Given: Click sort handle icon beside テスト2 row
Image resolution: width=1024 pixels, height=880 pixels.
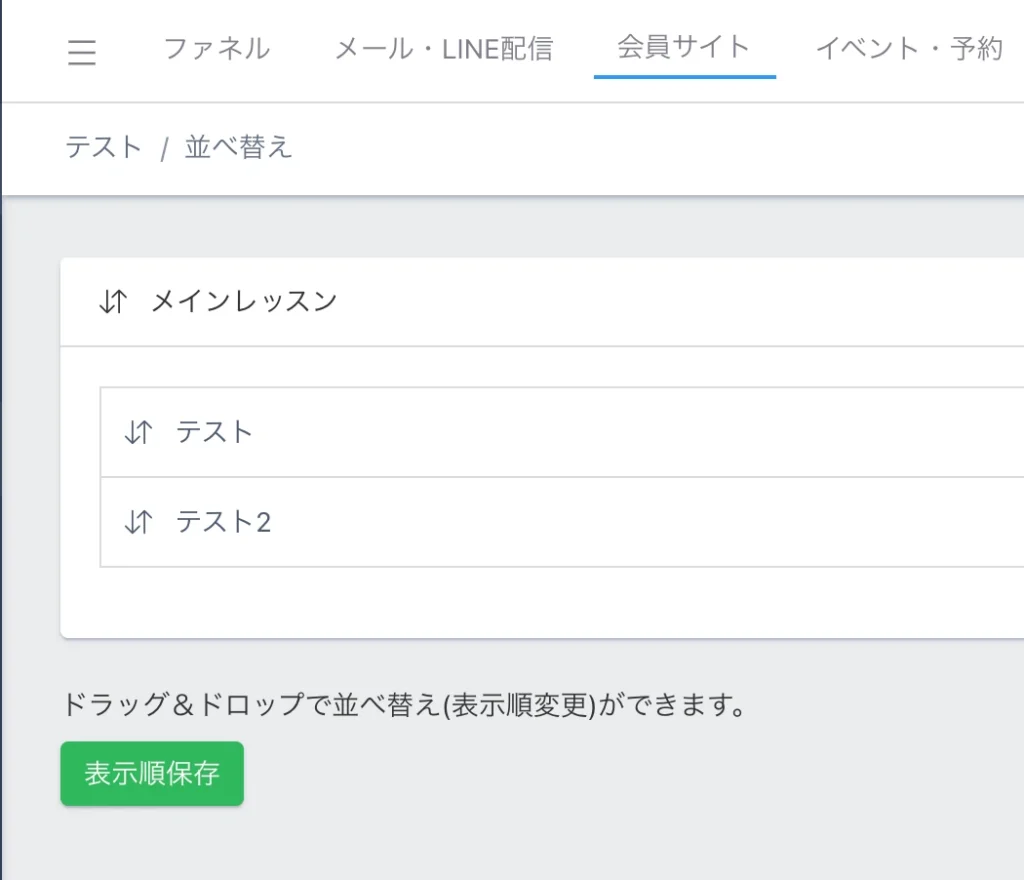Looking at the screenshot, I should coord(138,522).
